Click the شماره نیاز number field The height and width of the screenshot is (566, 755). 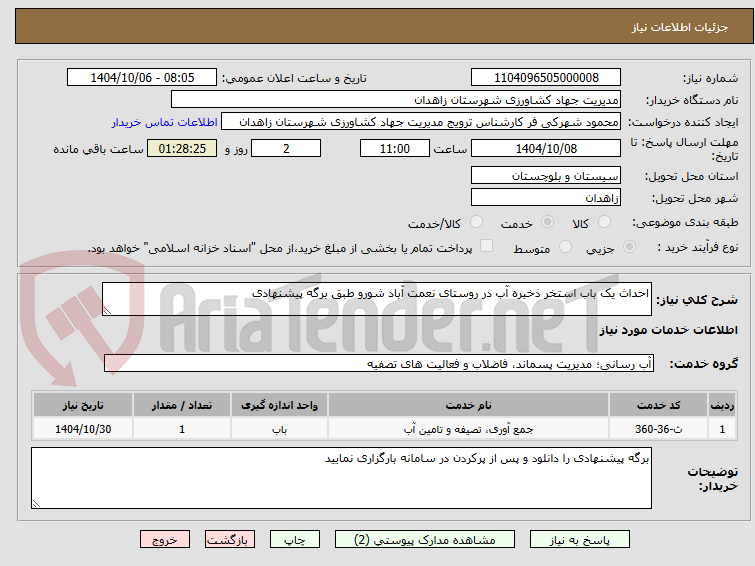coord(546,78)
